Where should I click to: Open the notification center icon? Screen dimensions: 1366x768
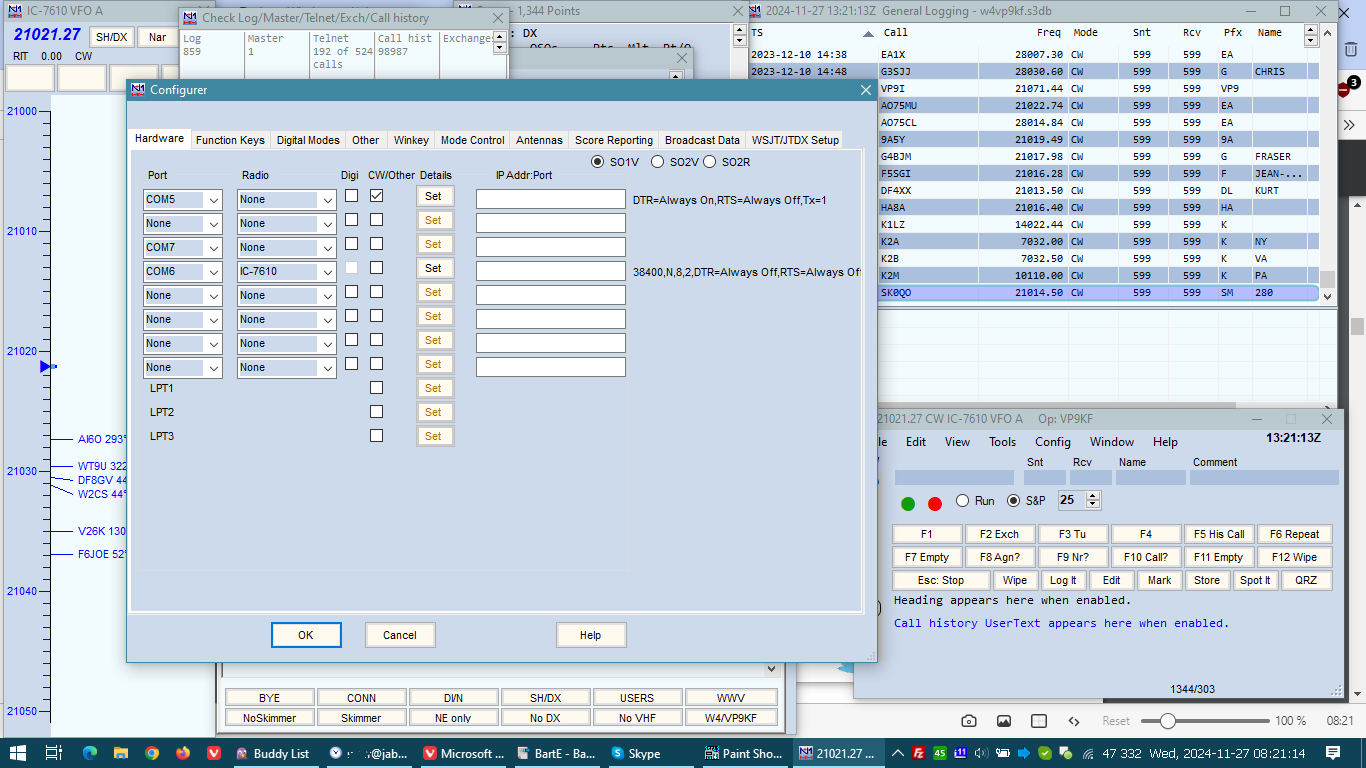[x=1333, y=753]
